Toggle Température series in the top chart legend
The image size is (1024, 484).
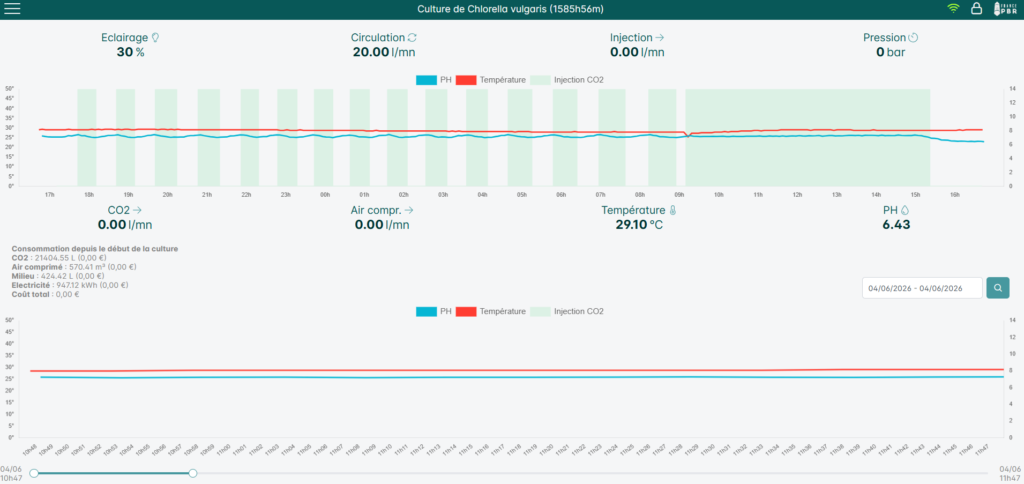pos(490,80)
